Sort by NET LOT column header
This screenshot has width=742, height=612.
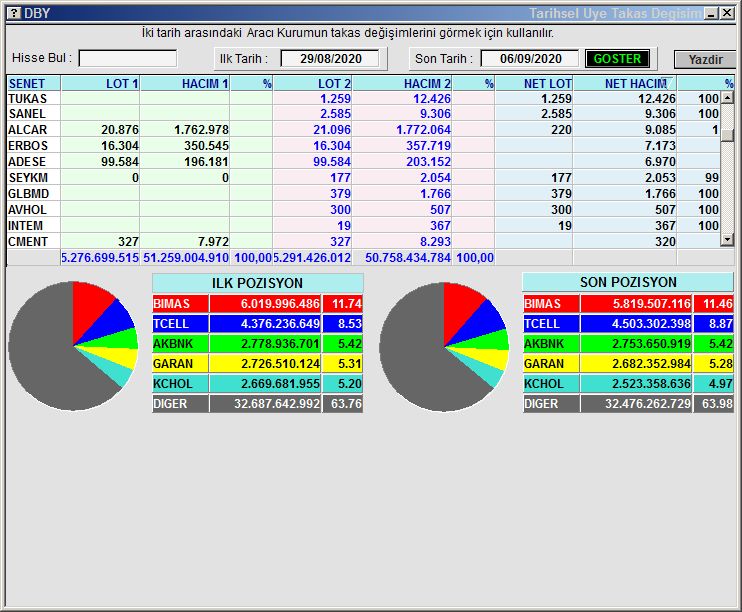point(534,83)
